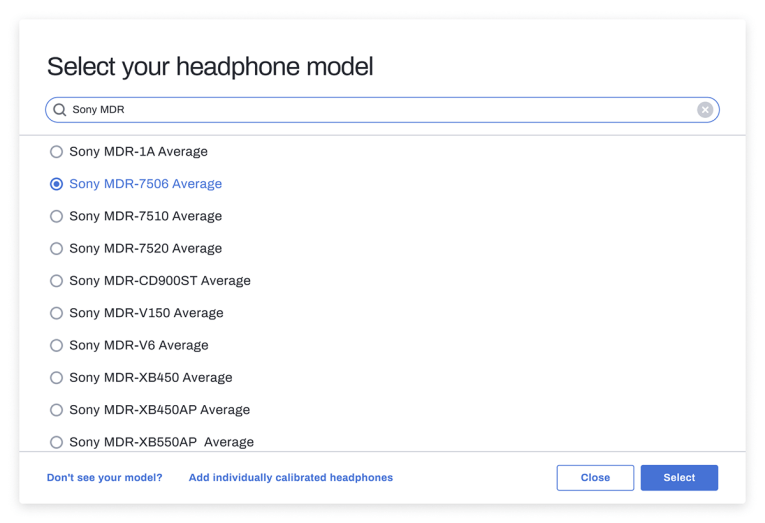Pick the Sony MDR-V150 Average radio button
Screen dimensions: 765x523
coord(57,313)
